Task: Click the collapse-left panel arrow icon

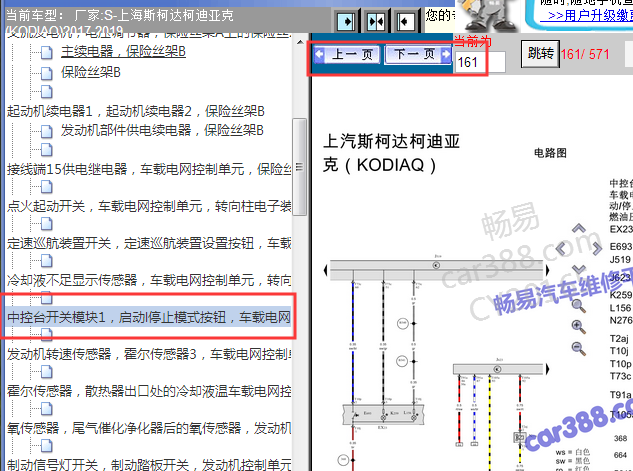Action: 405,21
